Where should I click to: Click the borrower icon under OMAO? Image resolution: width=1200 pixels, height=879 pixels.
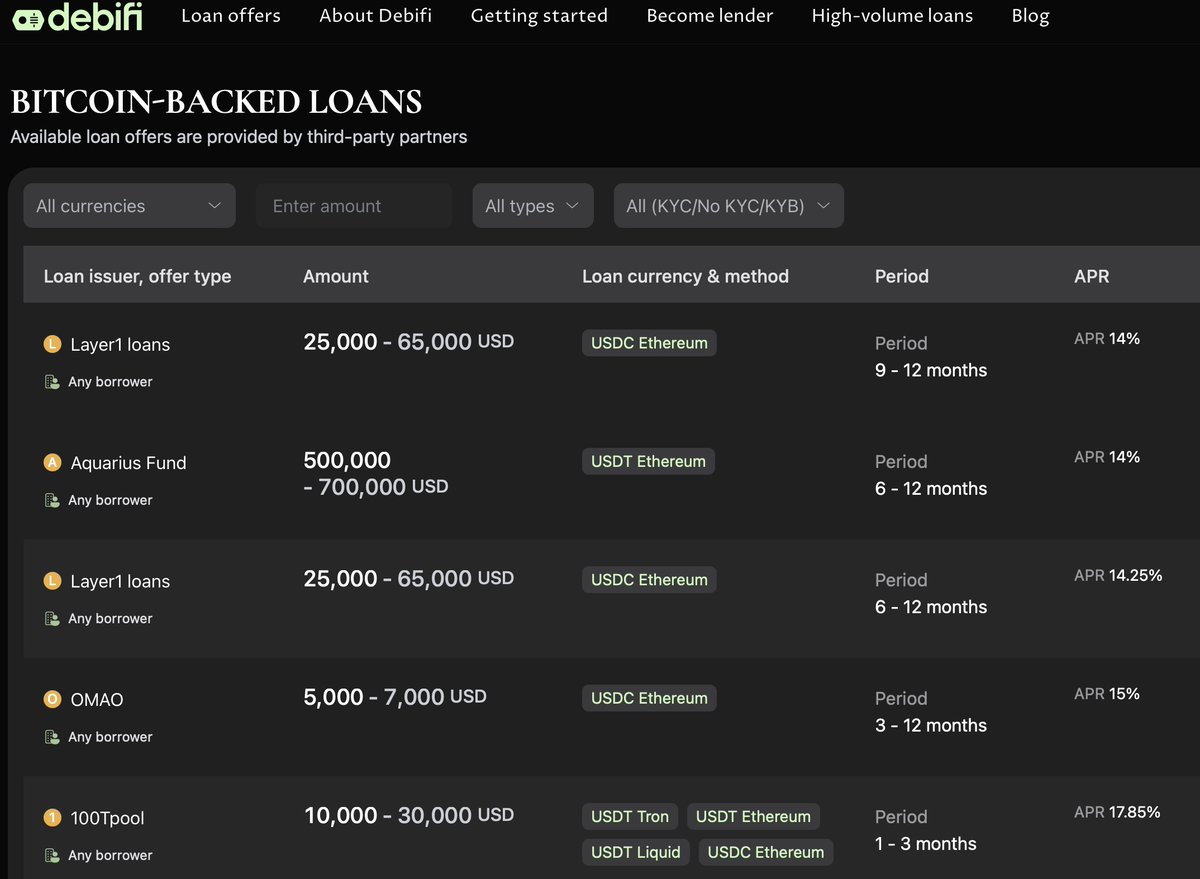(x=52, y=737)
